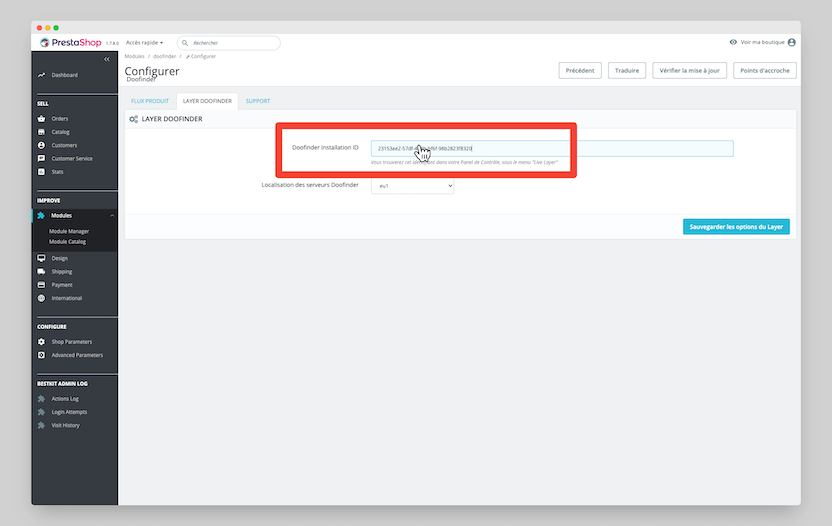Click the Catalog store icon
Image resolution: width=832 pixels, height=526 pixels.
pos(41,132)
